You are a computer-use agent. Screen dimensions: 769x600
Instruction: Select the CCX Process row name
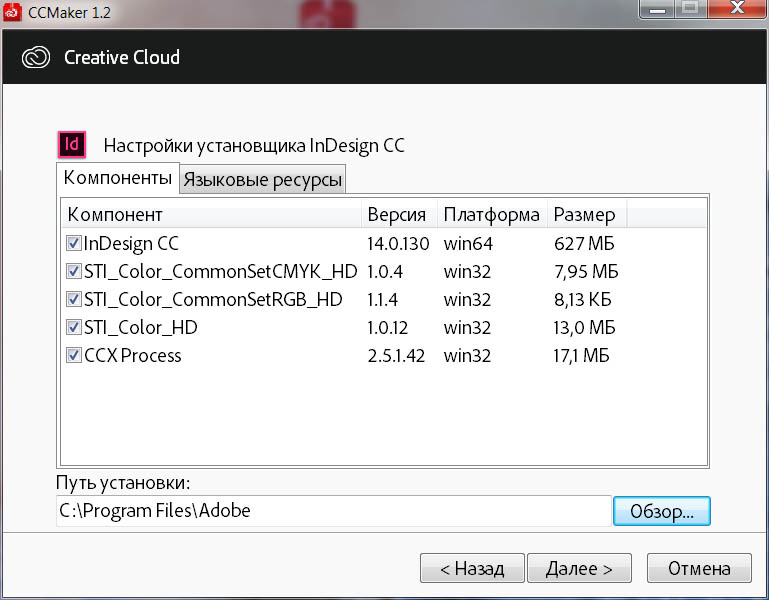pos(132,355)
